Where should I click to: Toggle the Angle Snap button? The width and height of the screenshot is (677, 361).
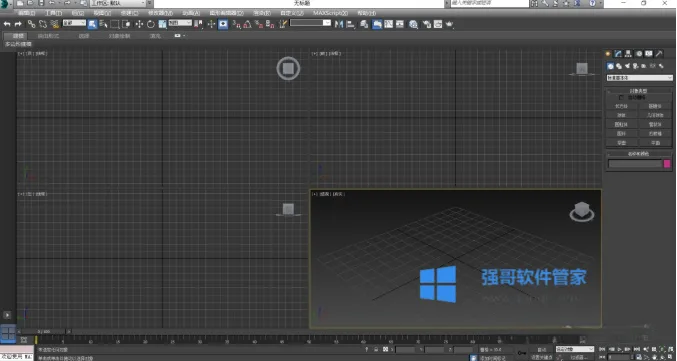tap(247, 24)
